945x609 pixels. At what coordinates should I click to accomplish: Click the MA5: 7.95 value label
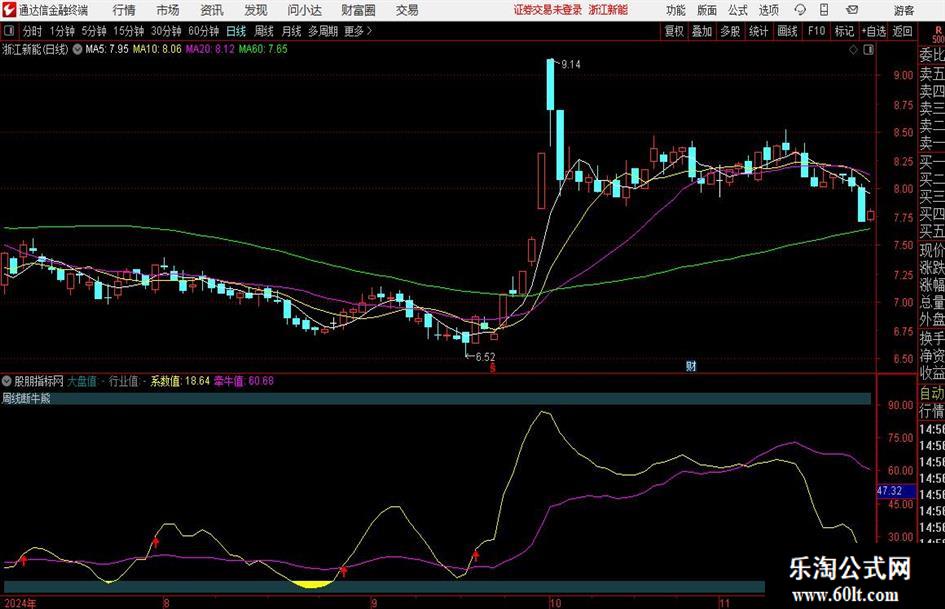(107, 49)
